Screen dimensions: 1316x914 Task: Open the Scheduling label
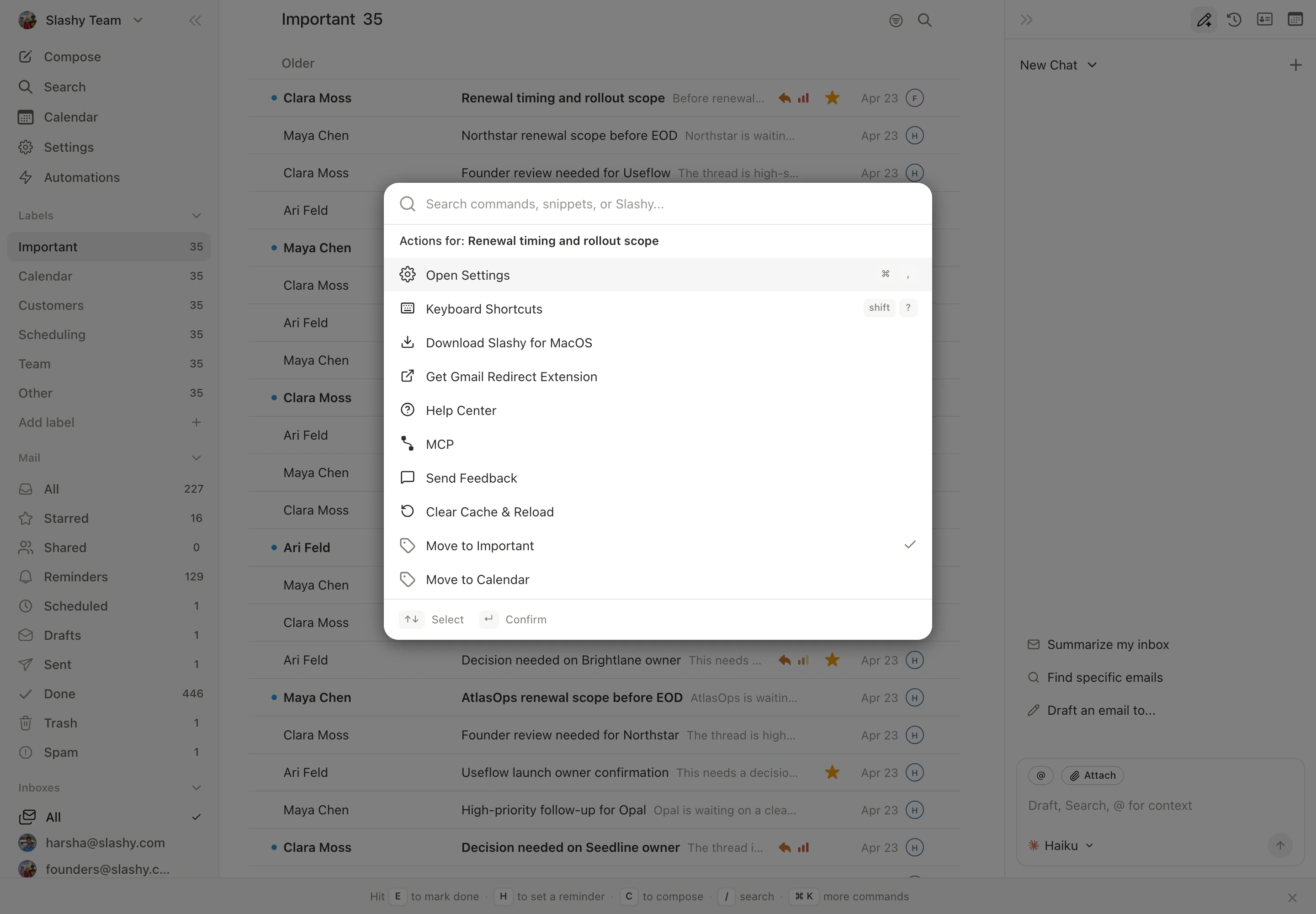(x=109, y=335)
